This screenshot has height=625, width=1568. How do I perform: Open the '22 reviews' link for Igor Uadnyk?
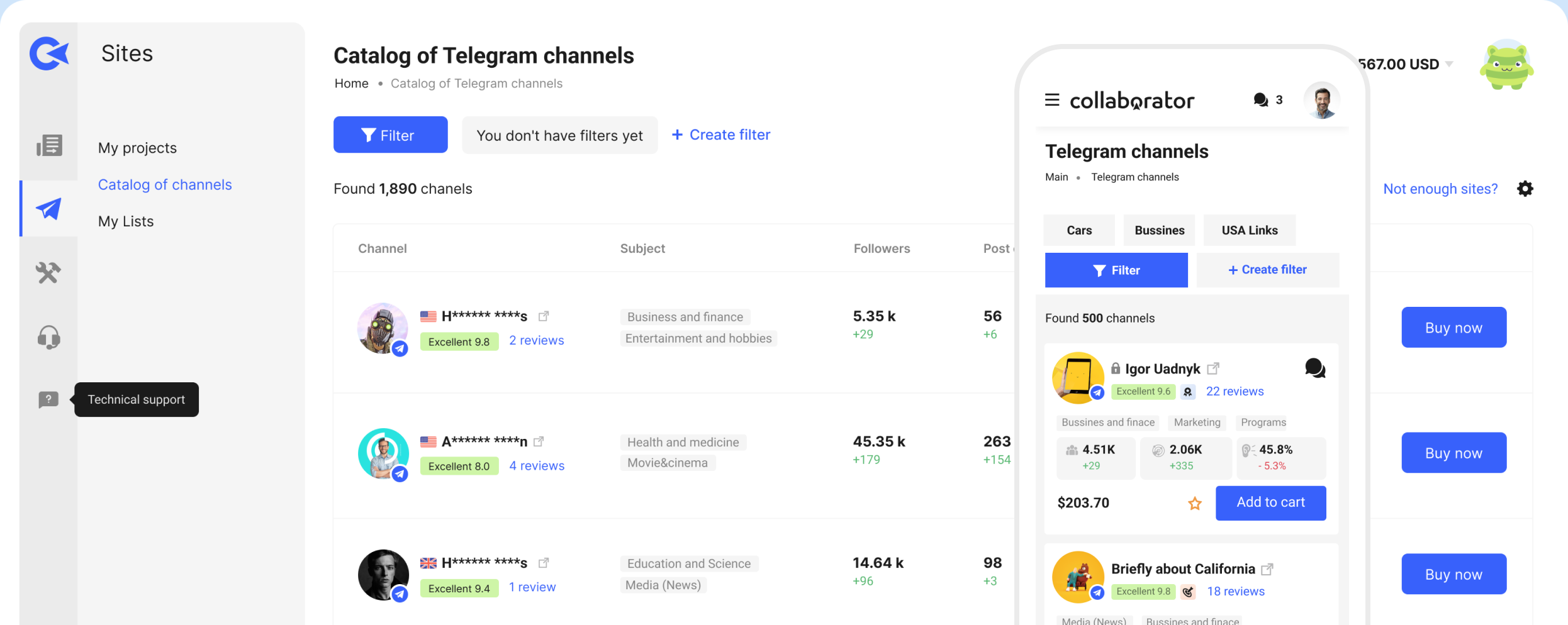1235,391
